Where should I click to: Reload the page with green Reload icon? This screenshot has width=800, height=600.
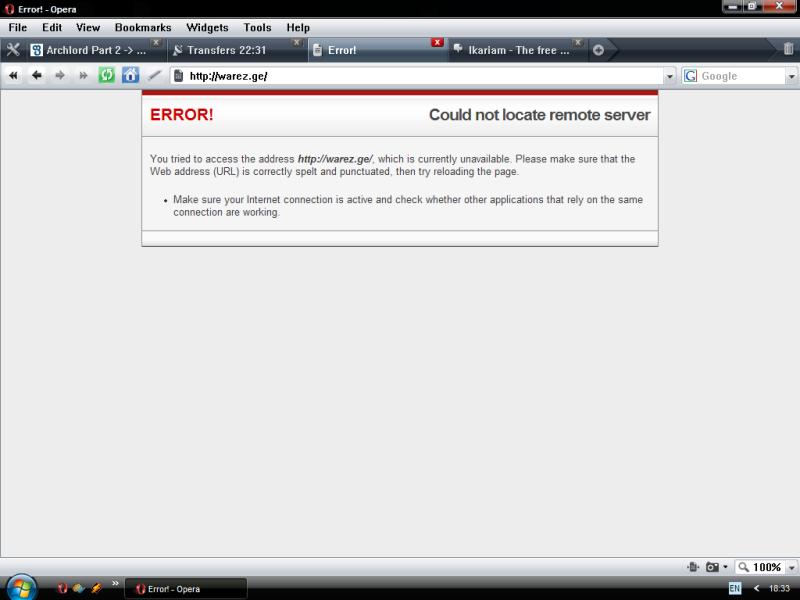click(x=107, y=76)
